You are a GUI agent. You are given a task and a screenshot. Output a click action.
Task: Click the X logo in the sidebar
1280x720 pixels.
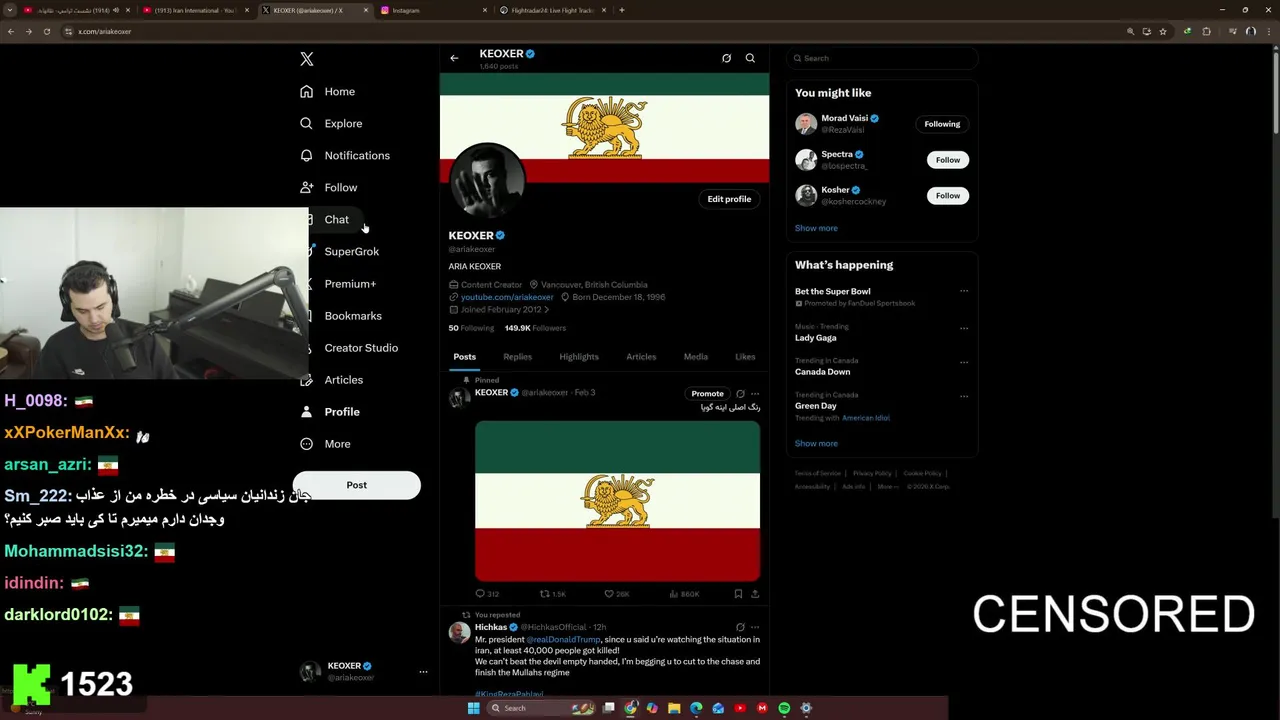click(x=307, y=59)
